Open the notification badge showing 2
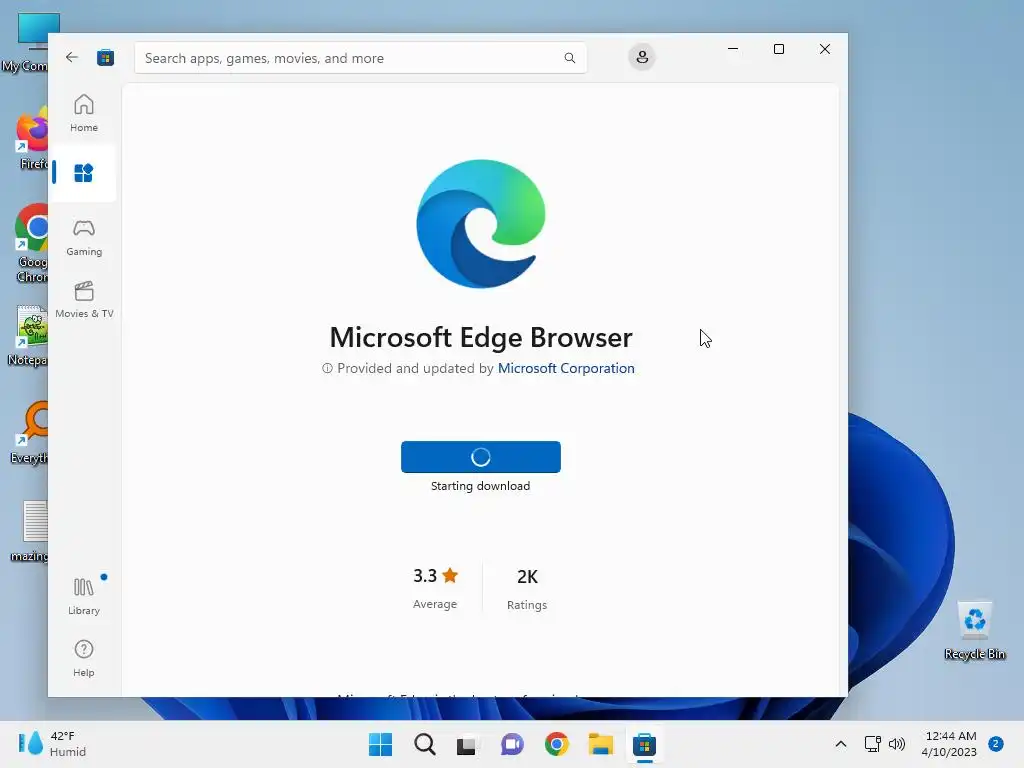This screenshot has width=1024, height=768. point(996,744)
